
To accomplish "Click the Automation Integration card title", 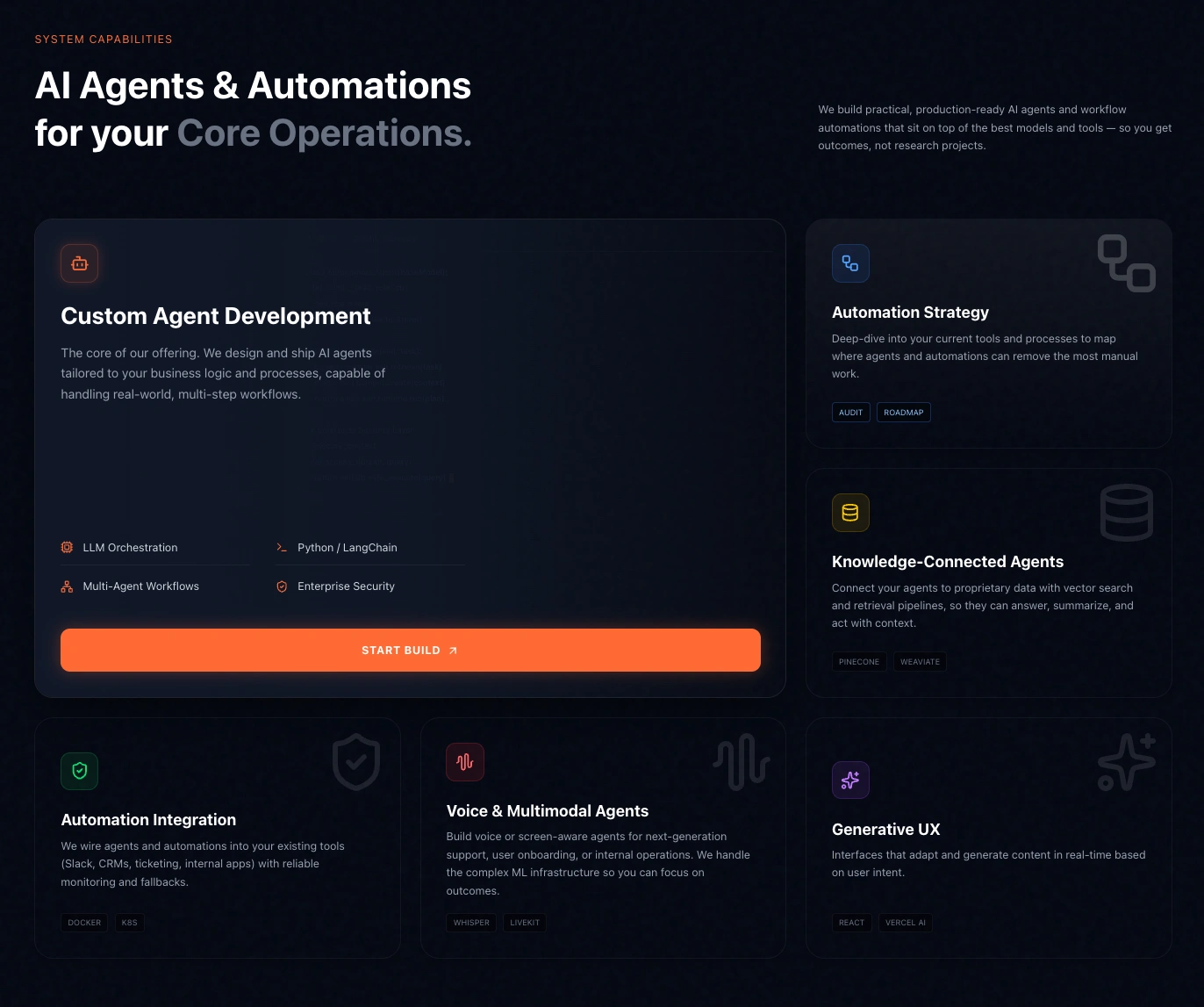I will 148,820.
